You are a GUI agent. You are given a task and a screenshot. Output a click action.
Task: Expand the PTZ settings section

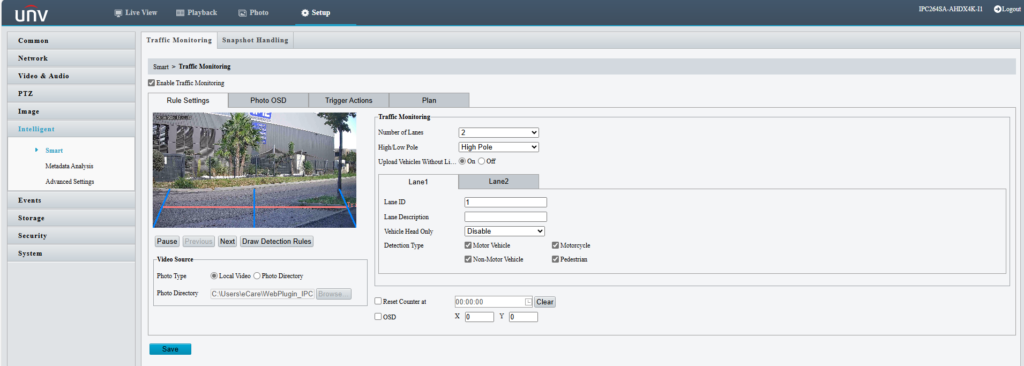tap(71, 93)
